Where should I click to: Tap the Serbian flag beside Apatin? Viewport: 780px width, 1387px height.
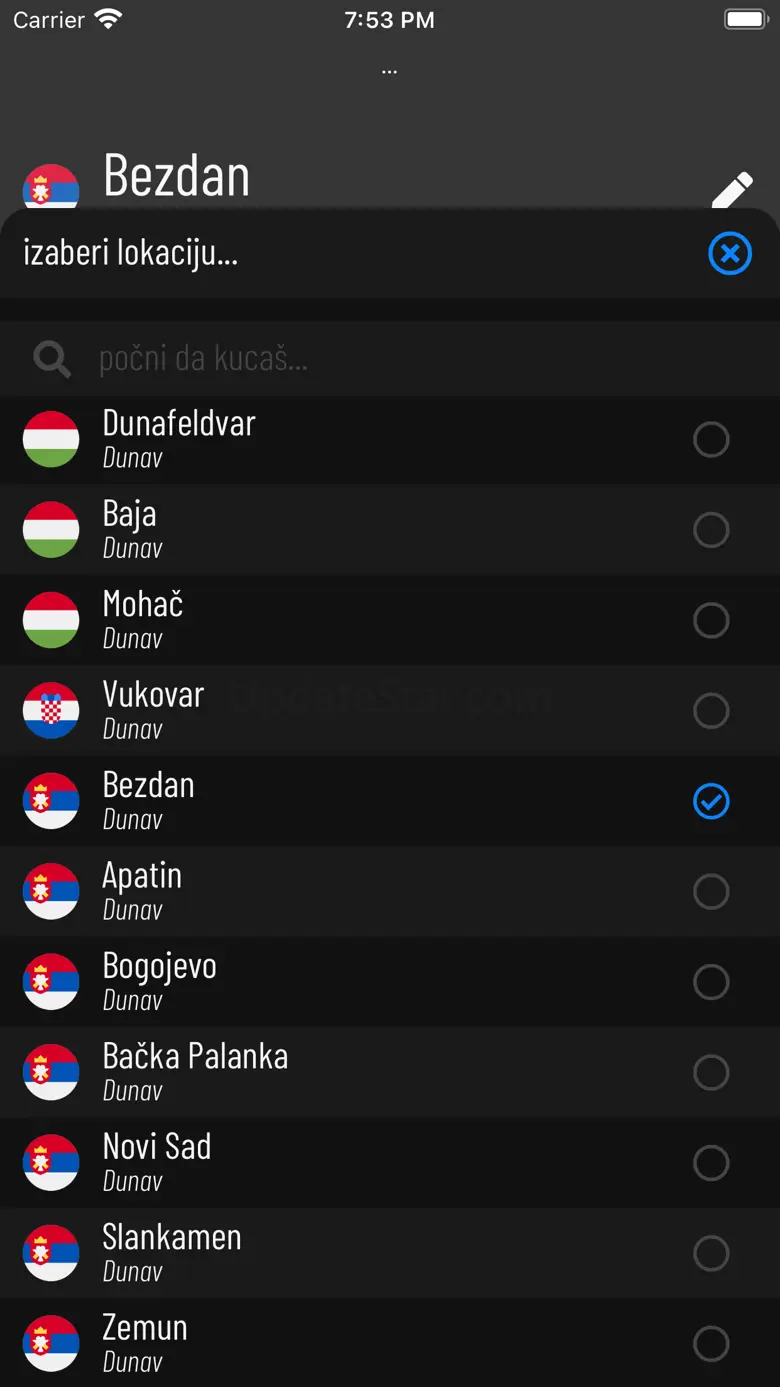[51, 891]
